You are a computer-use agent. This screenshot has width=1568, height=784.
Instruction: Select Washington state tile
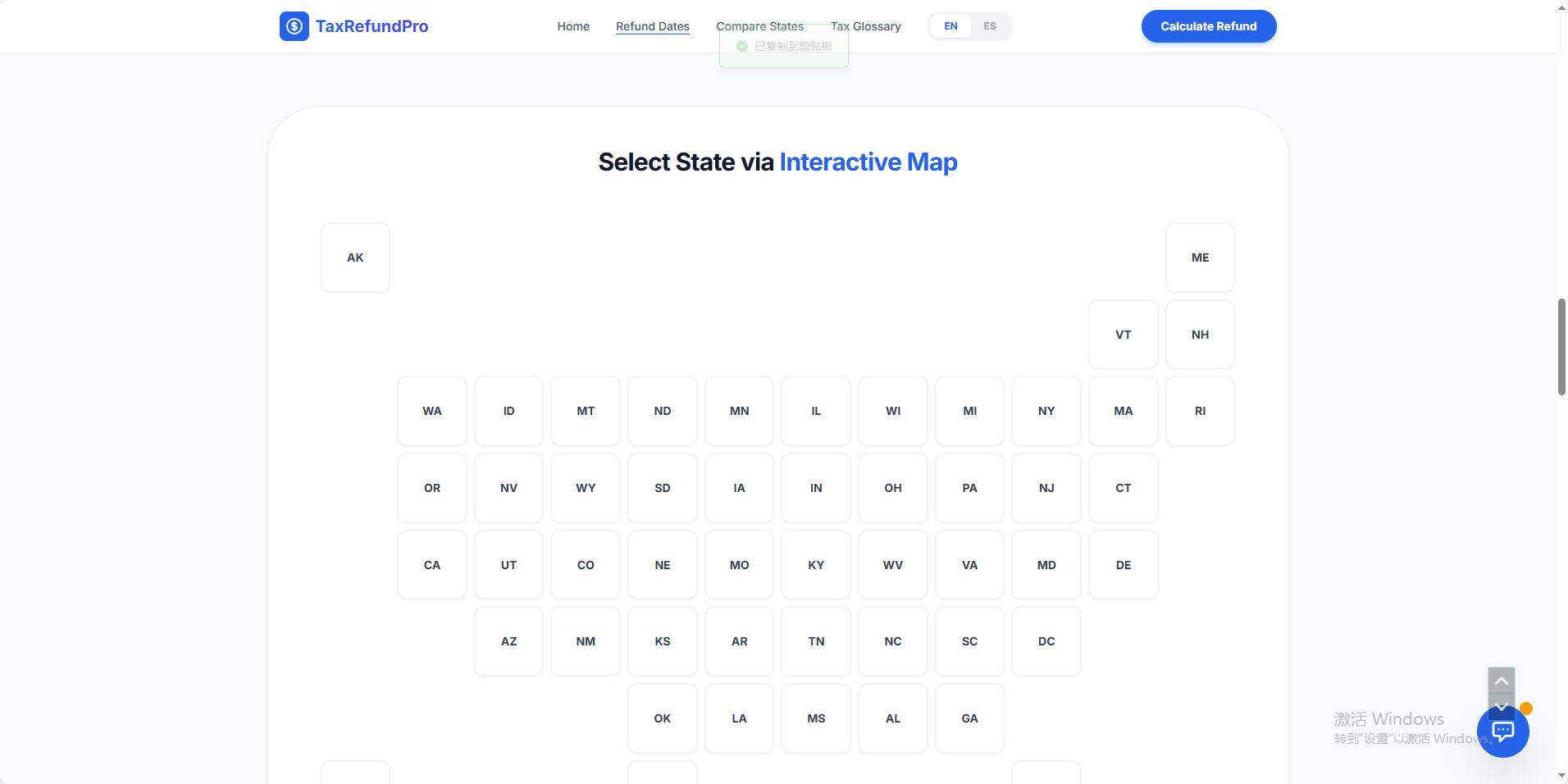pos(431,410)
